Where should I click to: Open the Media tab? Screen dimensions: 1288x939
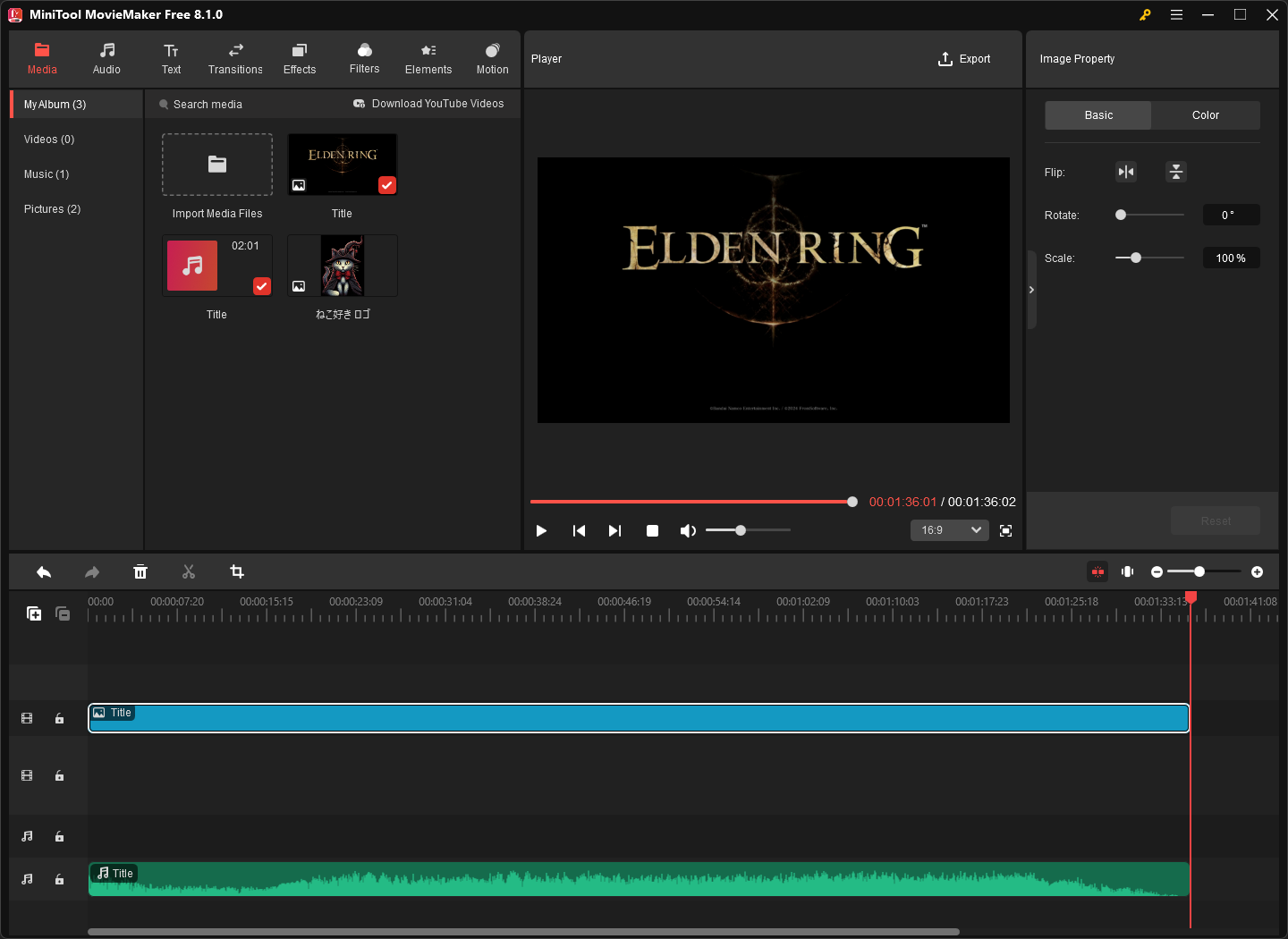click(42, 58)
